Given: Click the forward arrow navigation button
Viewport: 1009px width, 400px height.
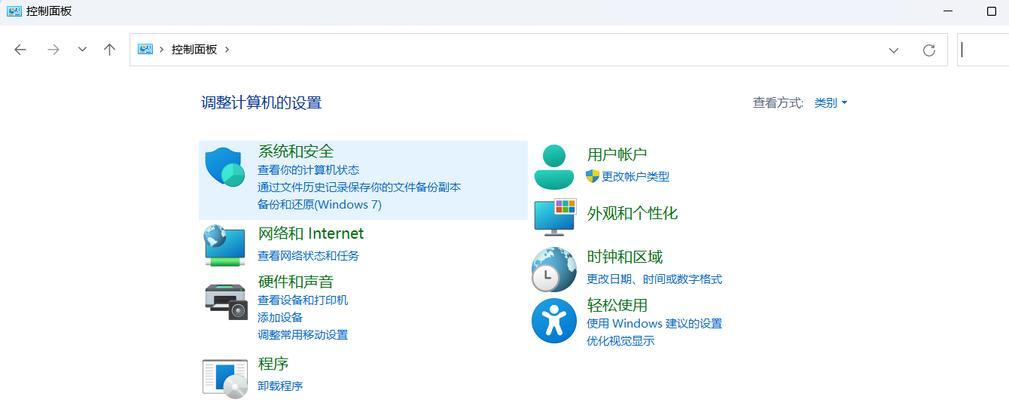Looking at the screenshot, I should [x=53, y=50].
